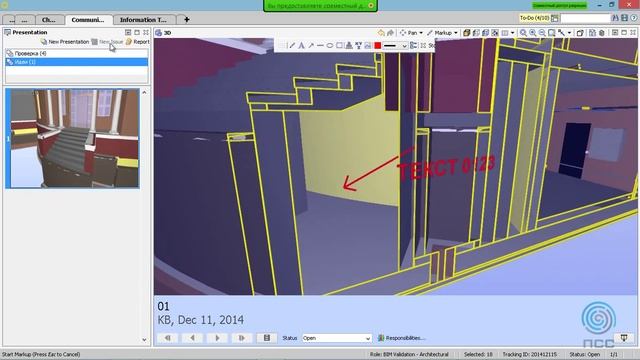This screenshot has height=360, width=640.
Task: Click Role: BIM Validation - Architectural in status bar
Action: pyautogui.click(x=409, y=354)
